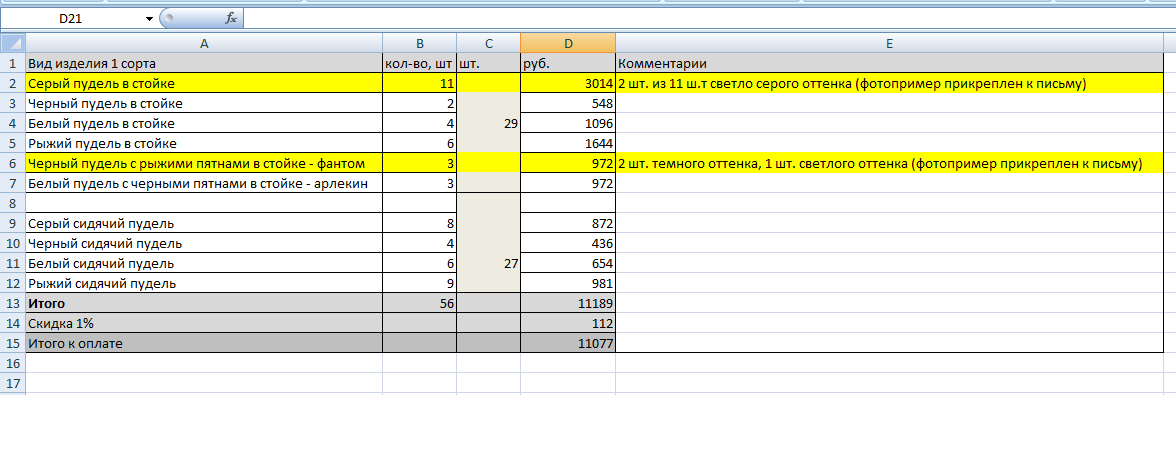Viewport: 1176px width, 460px height.
Task: Click the total amount cell 11189
Action: pos(568,303)
